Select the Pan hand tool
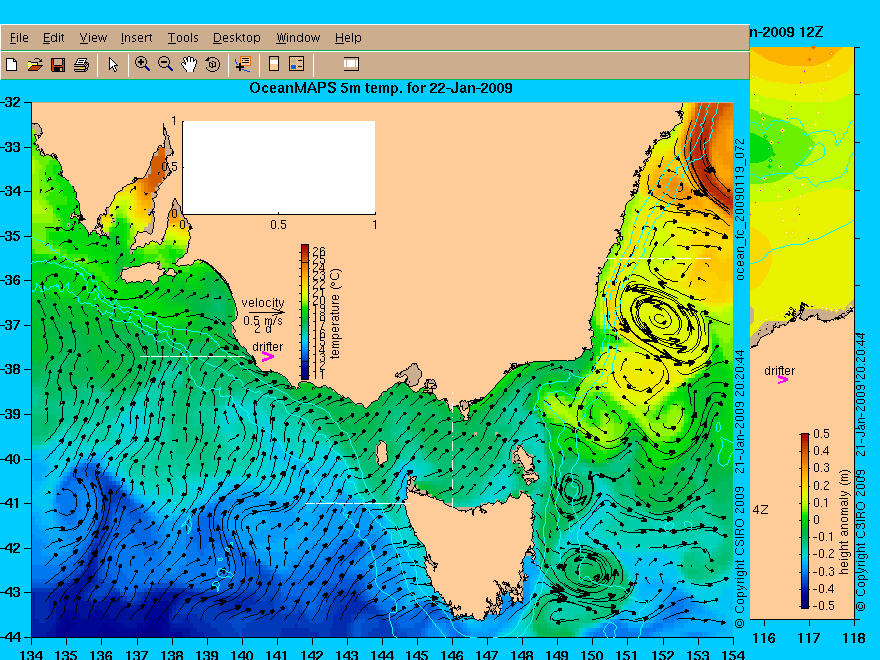Viewport: 880px width, 660px height. [x=189, y=65]
